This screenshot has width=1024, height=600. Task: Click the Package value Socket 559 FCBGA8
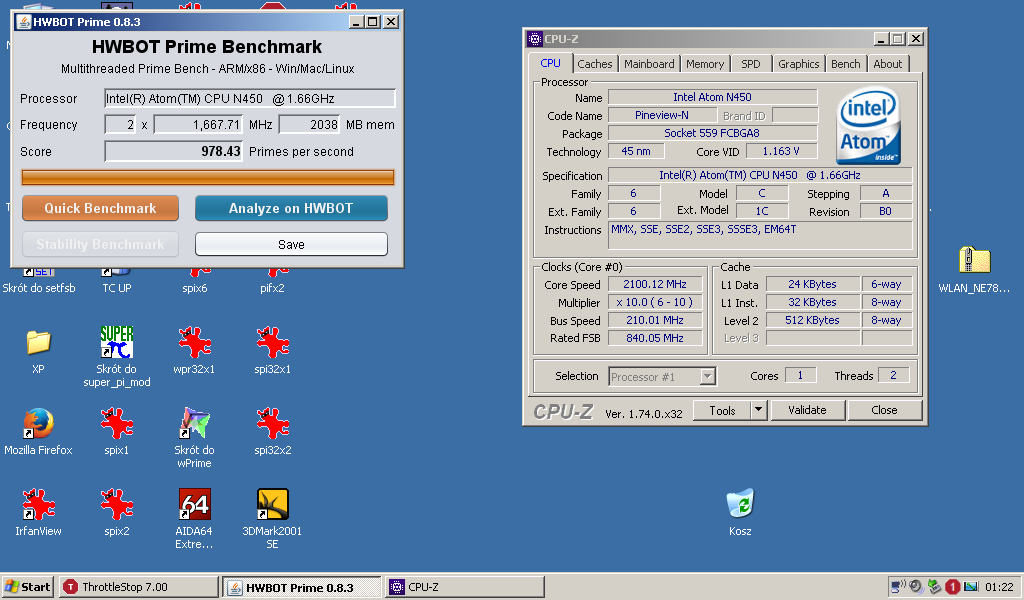pyautogui.click(x=712, y=133)
